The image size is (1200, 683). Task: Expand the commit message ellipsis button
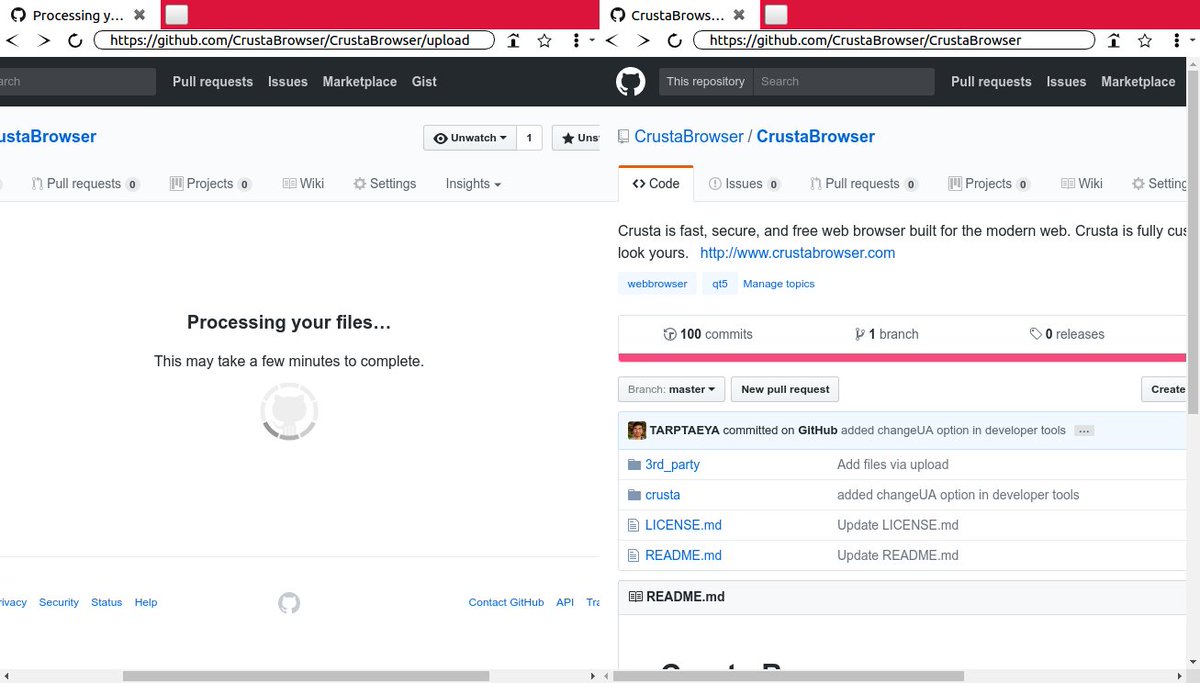pos(1084,431)
